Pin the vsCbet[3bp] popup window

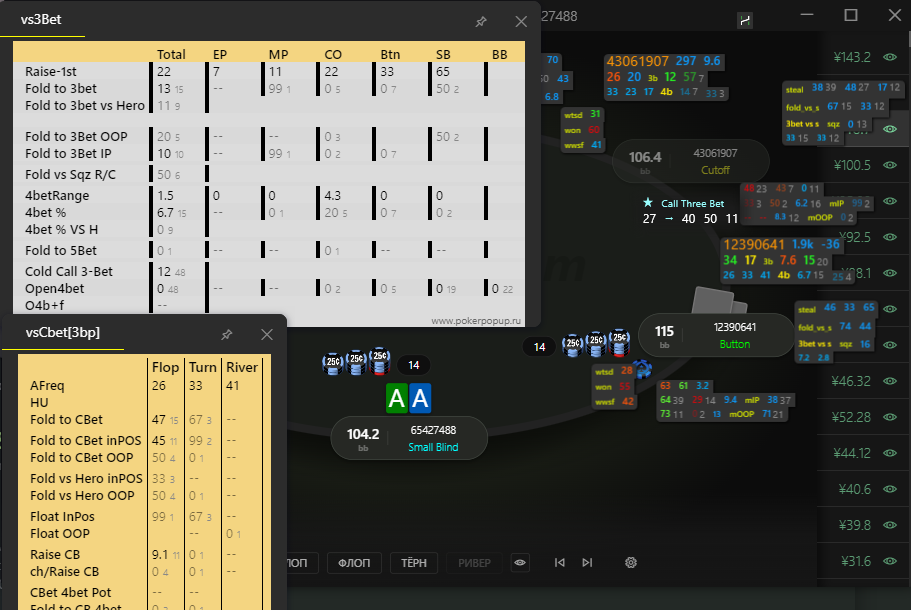pyautogui.click(x=227, y=335)
